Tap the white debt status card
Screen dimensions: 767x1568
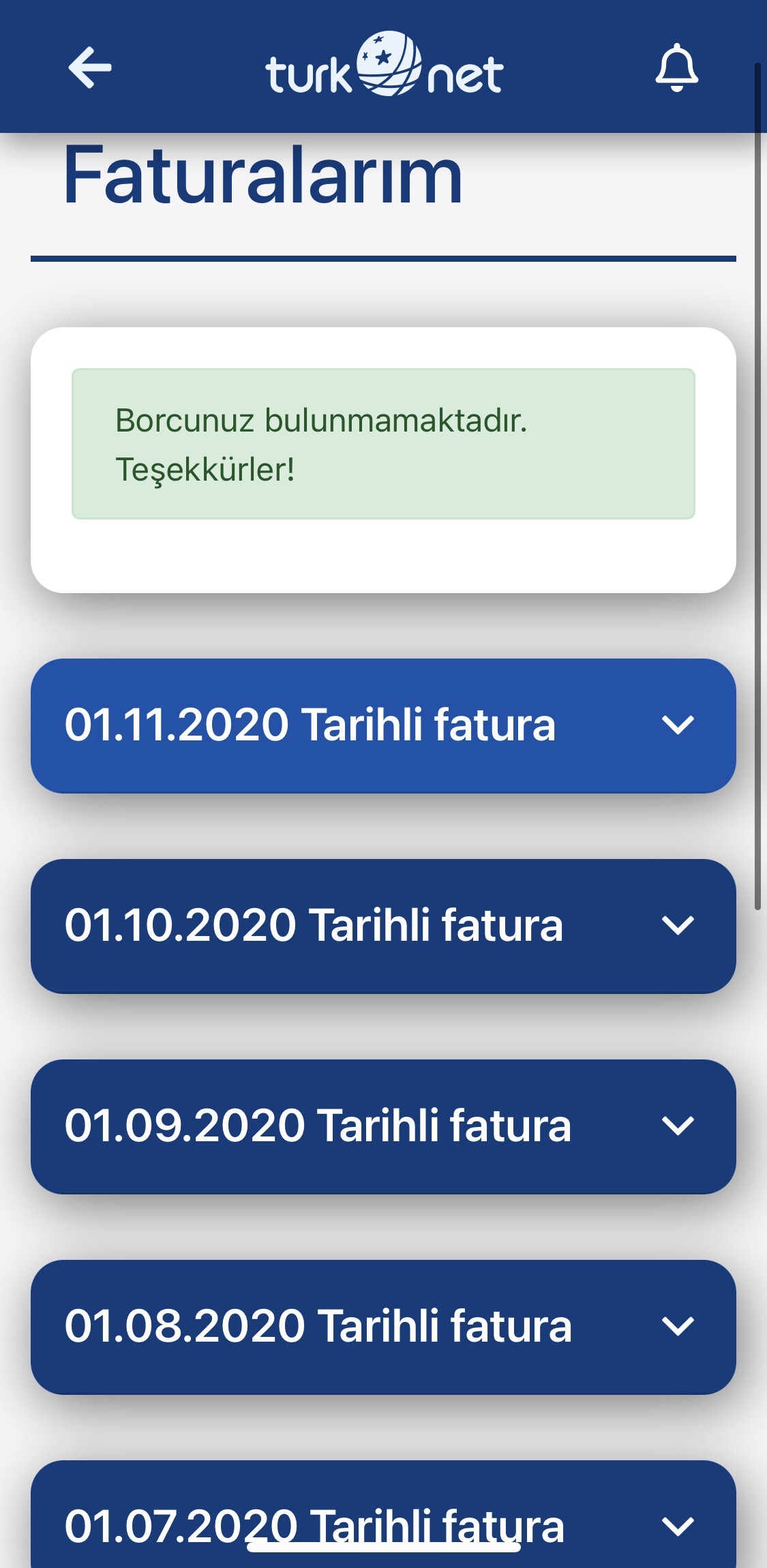click(383, 460)
